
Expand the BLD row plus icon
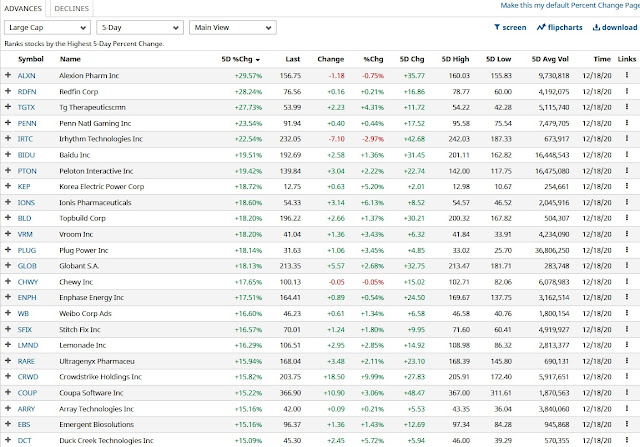coord(8,218)
